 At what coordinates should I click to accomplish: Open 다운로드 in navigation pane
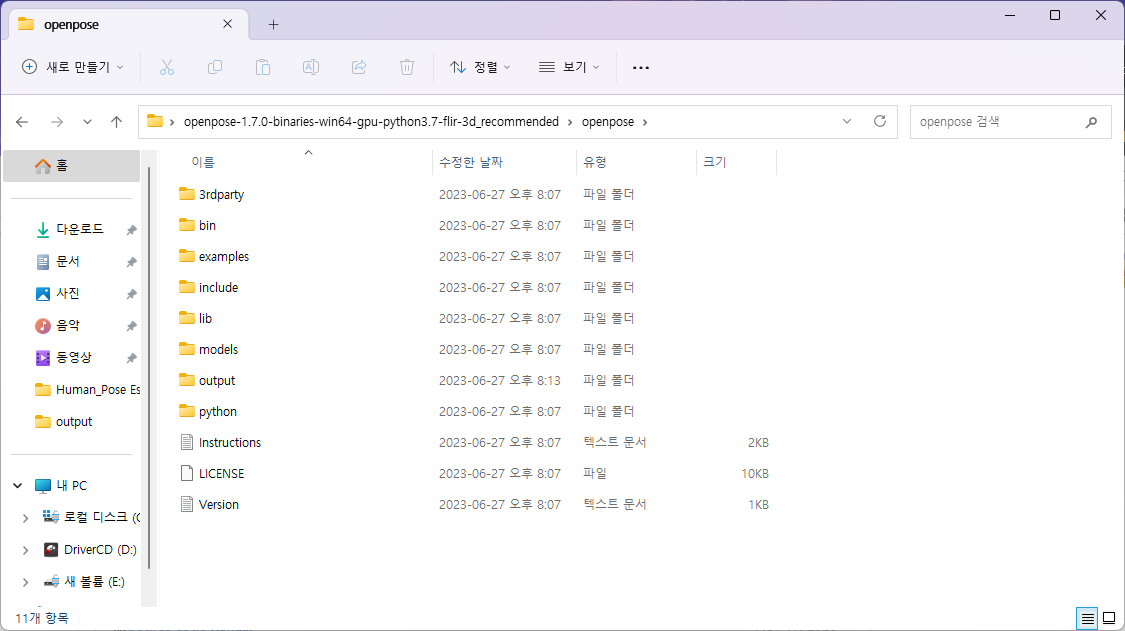click(80, 230)
